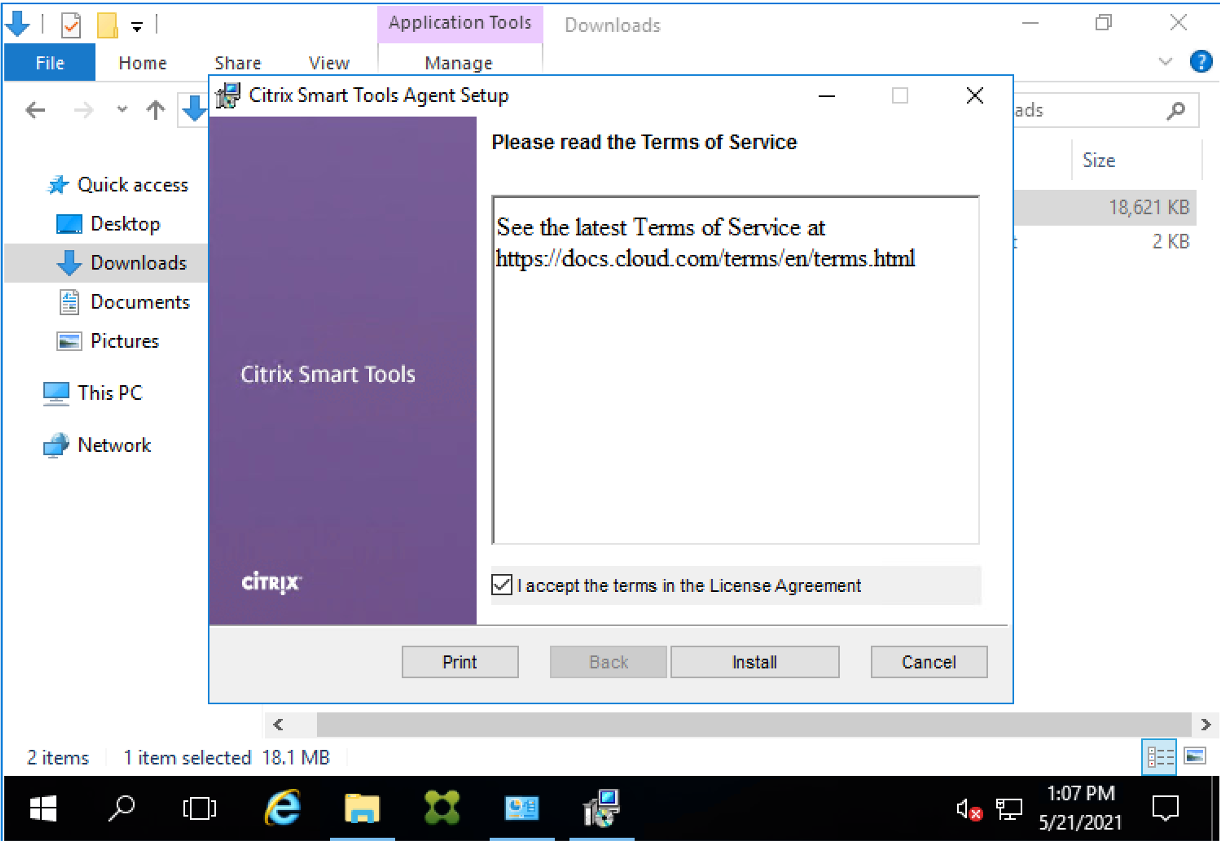
Task: Close the Citrix setup dialog window
Action: (975, 96)
